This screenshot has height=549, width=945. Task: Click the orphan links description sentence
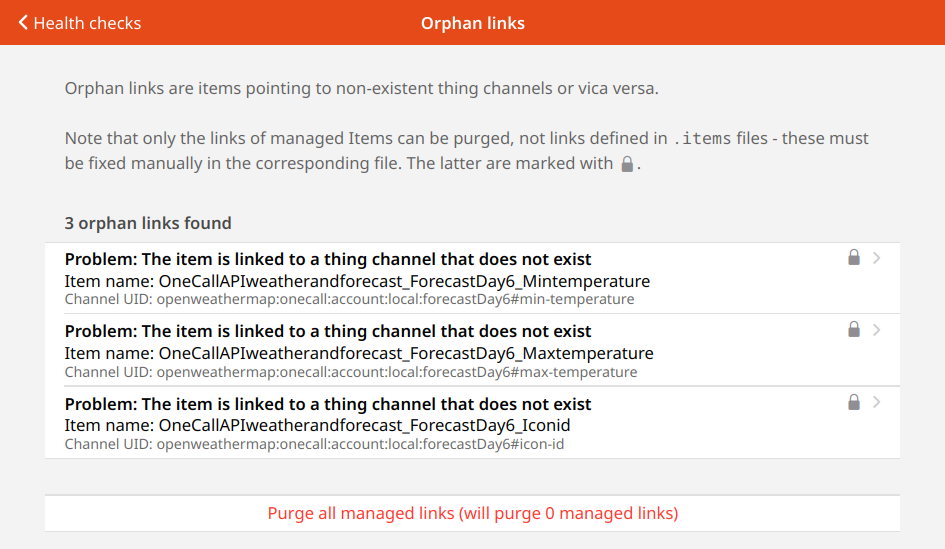[362, 88]
